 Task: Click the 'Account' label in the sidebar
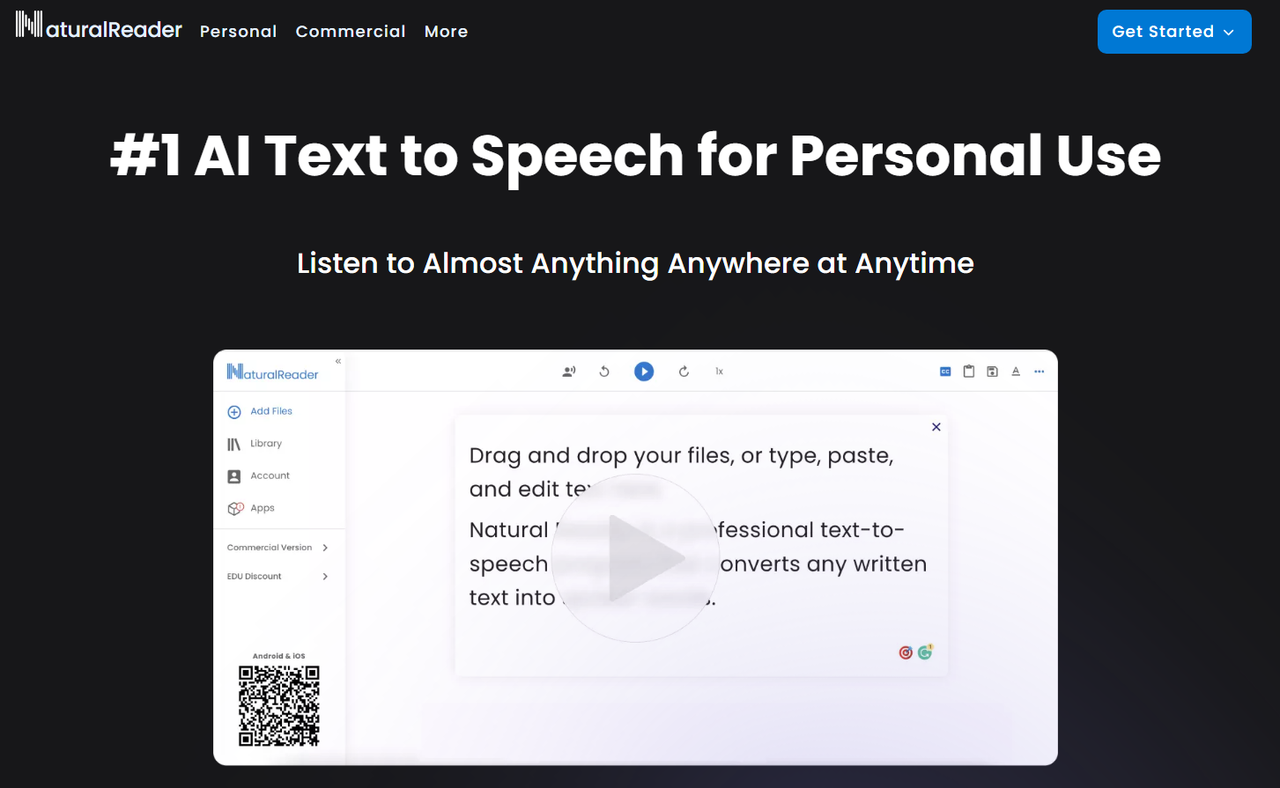[x=270, y=476]
